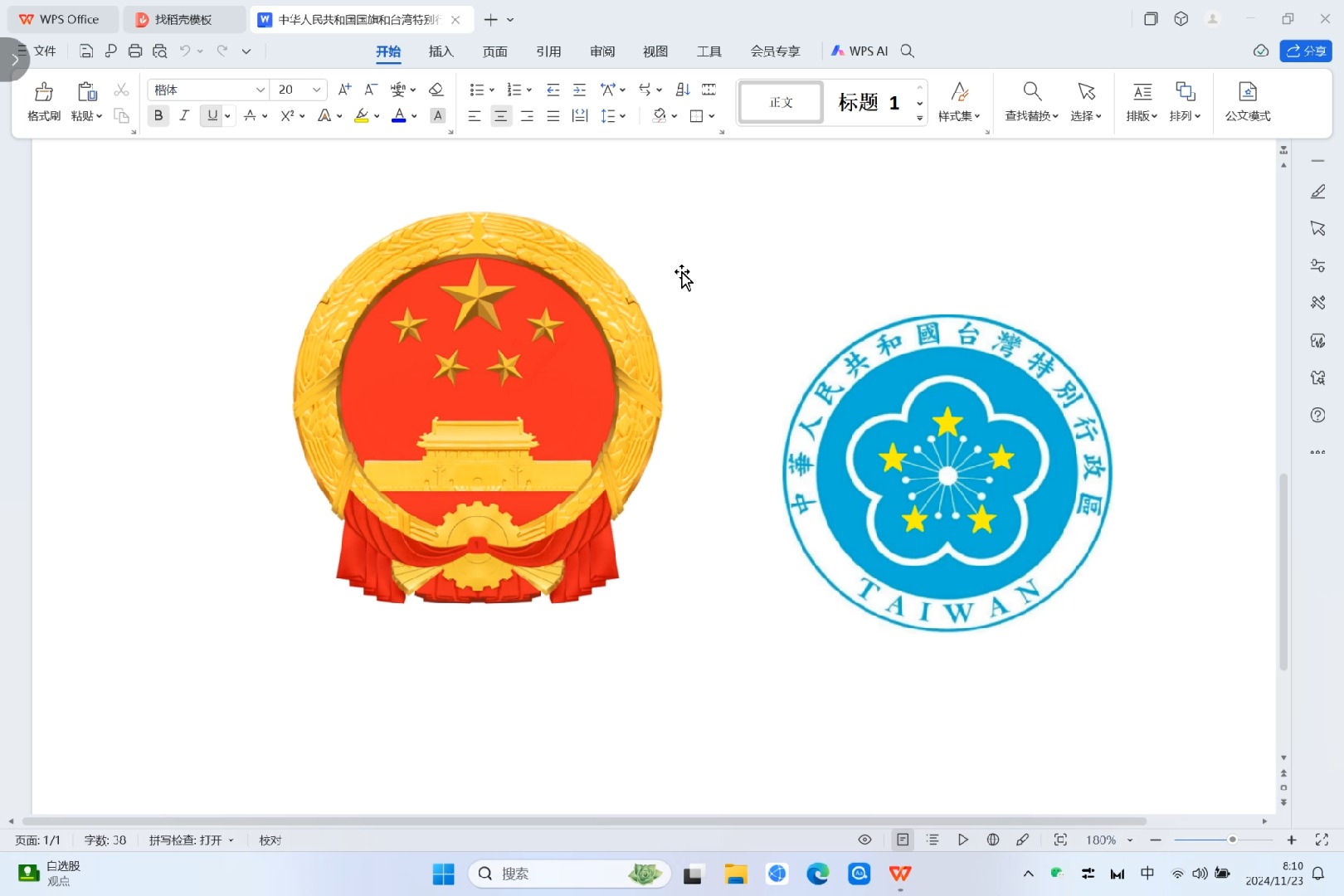Click the yellow highlight color swatch
Screen dimensions: 1344x896
[362, 115]
